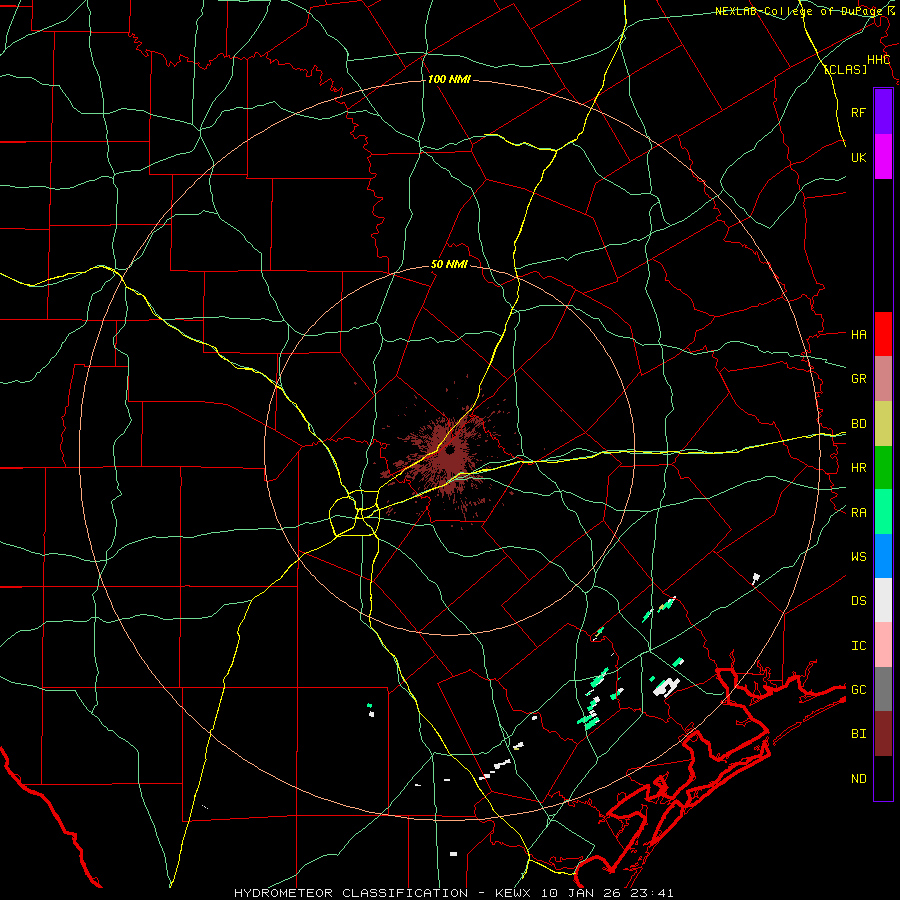
Task: Click the red HA color swatch
Action: coord(883,334)
